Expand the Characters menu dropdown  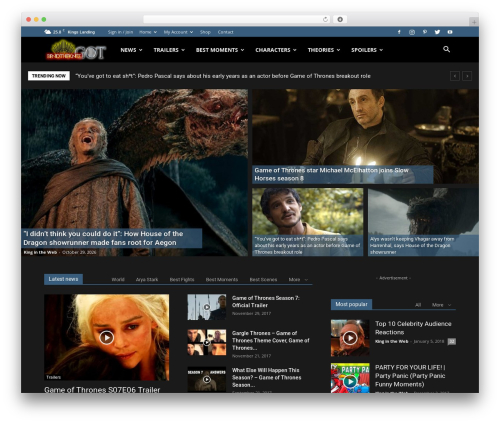coord(276,50)
